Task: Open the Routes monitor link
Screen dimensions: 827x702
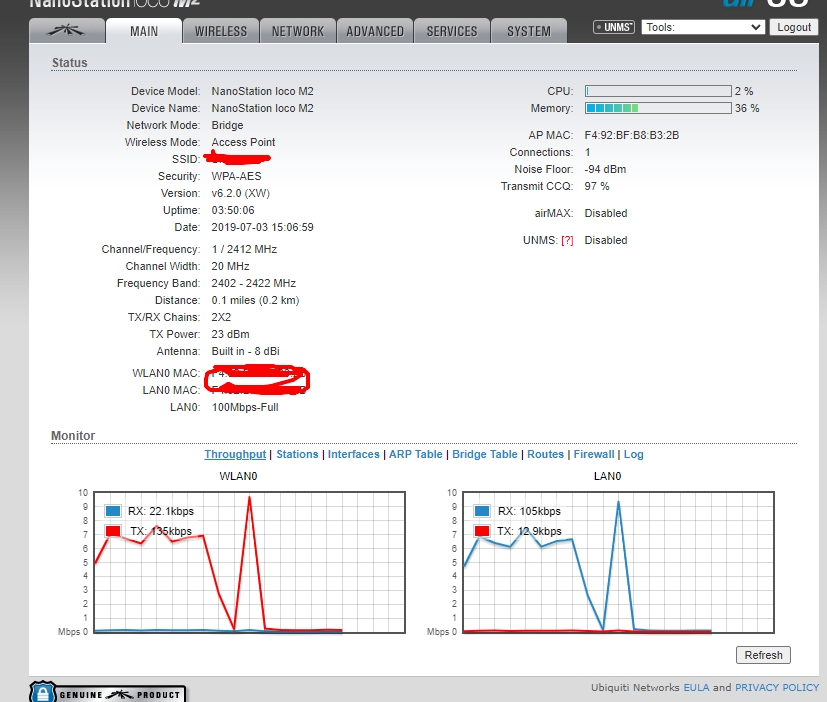Action: tap(545, 454)
